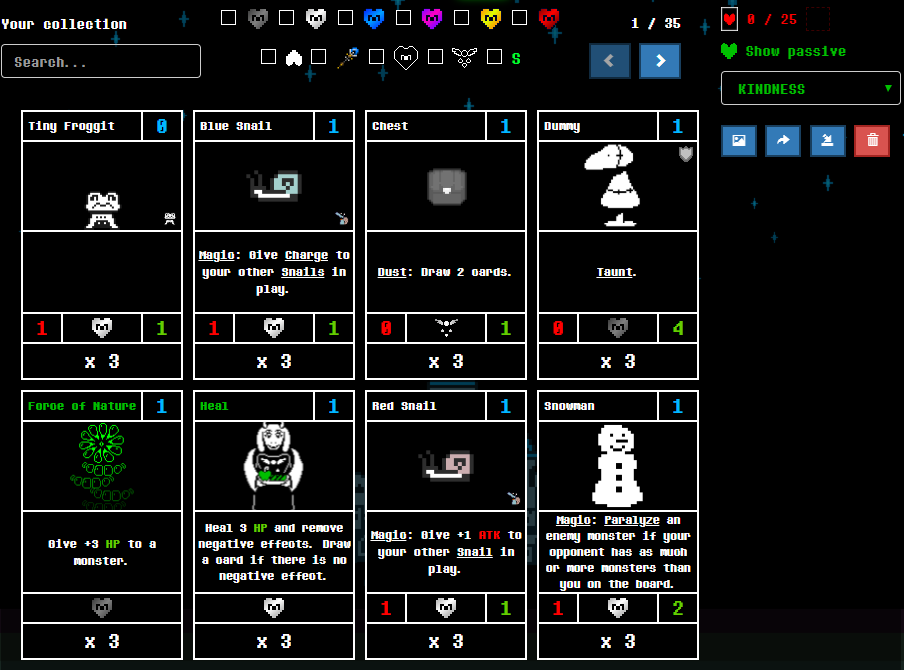
Task: Click the Show passive link
Action: pyautogui.click(x=795, y=51)
